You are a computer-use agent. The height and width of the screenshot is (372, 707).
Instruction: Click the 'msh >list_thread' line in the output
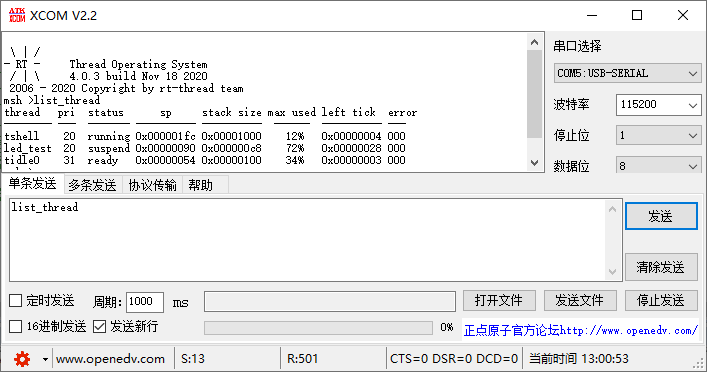point(52,100)
